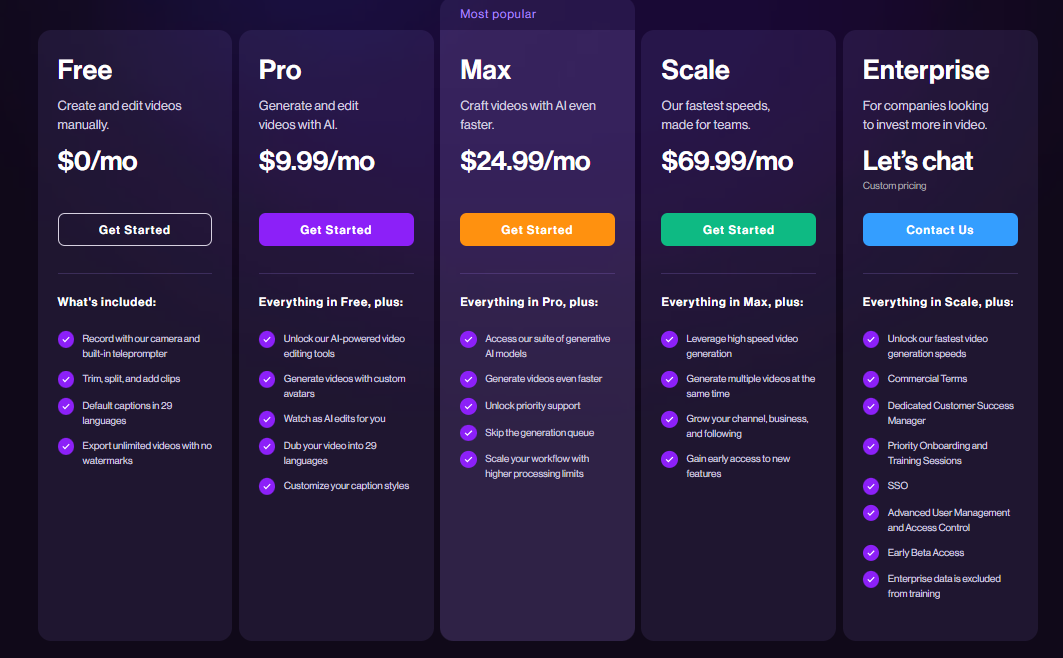
Task: Click checkmark next to Dedicated Customer Success Manager
Action: coord(871,406)
